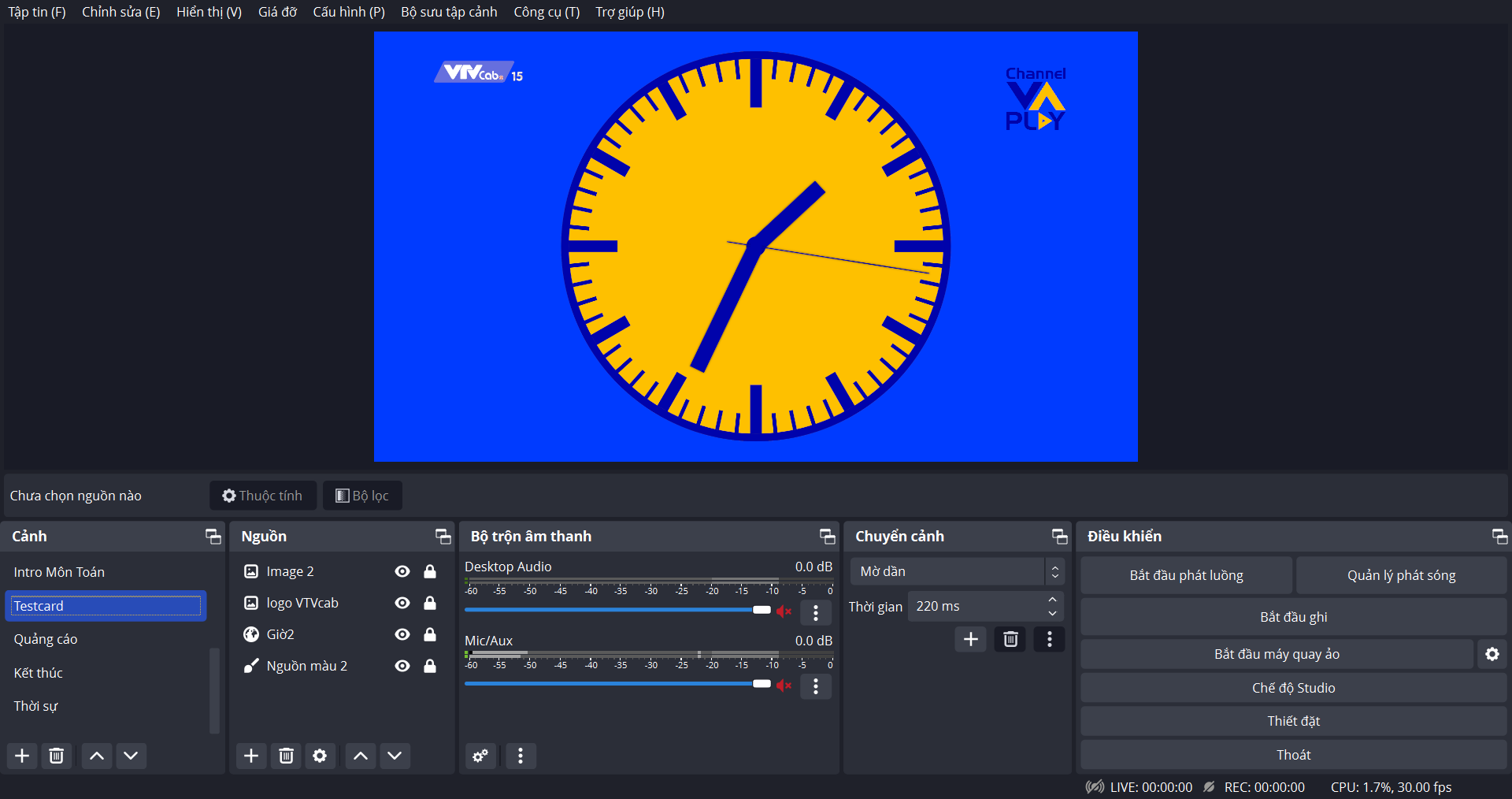Unmute the Desktop Audio speaker icon

pyautogui.click(x=784, y=611)
